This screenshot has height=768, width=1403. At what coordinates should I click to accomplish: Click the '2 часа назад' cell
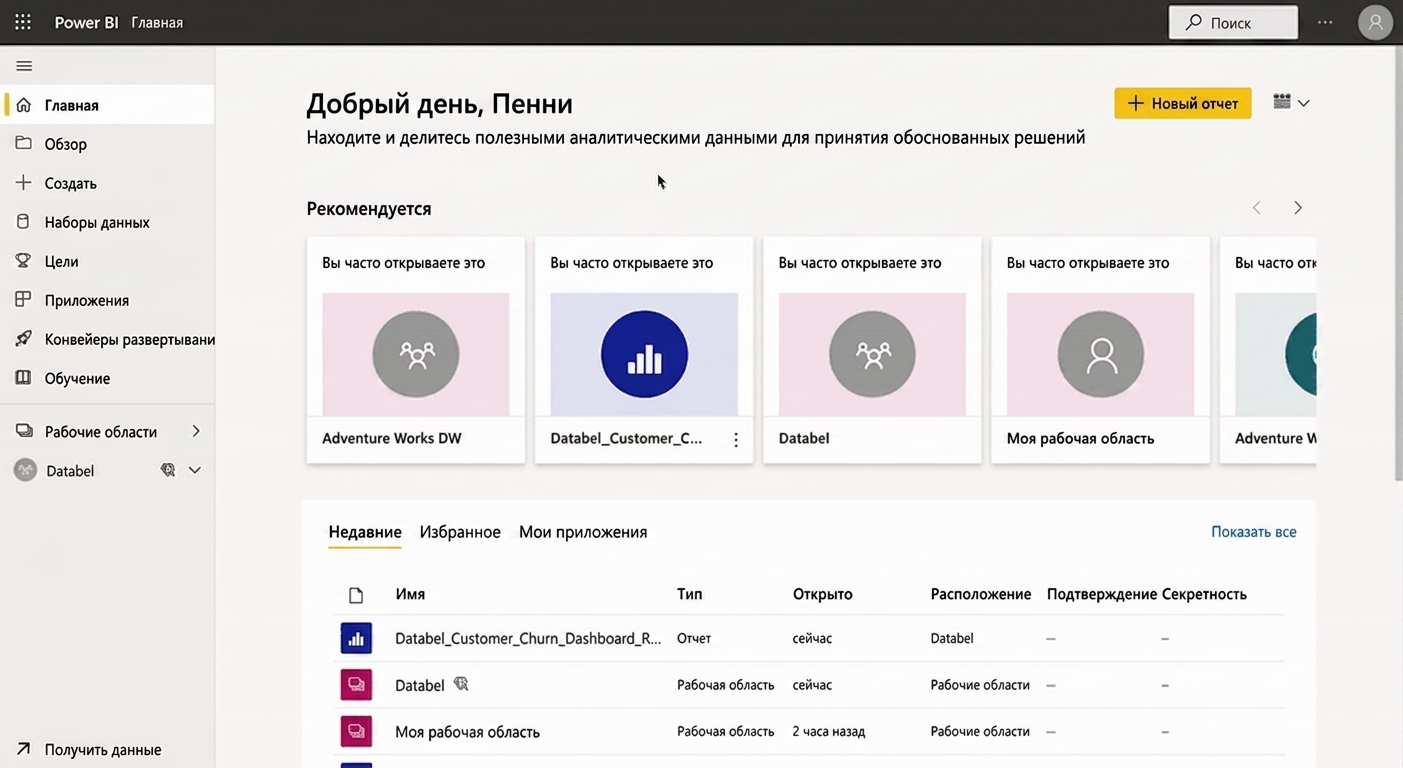click(x=829, y=731)
